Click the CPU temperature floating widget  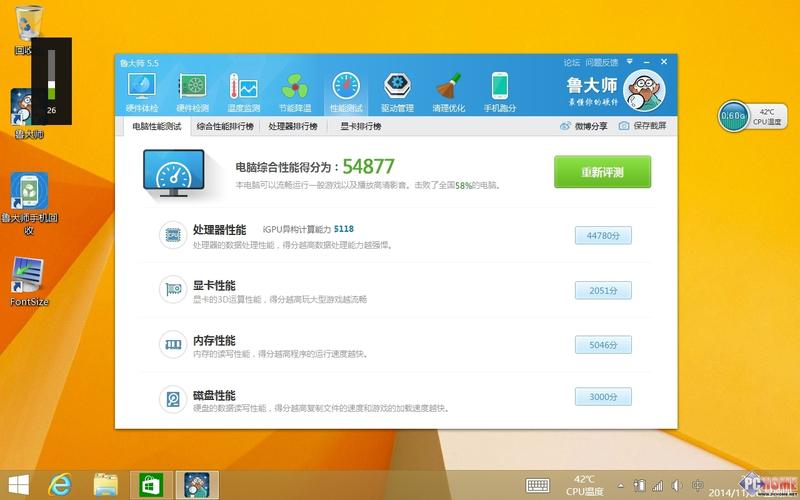pyautogui.click(x=767, y=116)
